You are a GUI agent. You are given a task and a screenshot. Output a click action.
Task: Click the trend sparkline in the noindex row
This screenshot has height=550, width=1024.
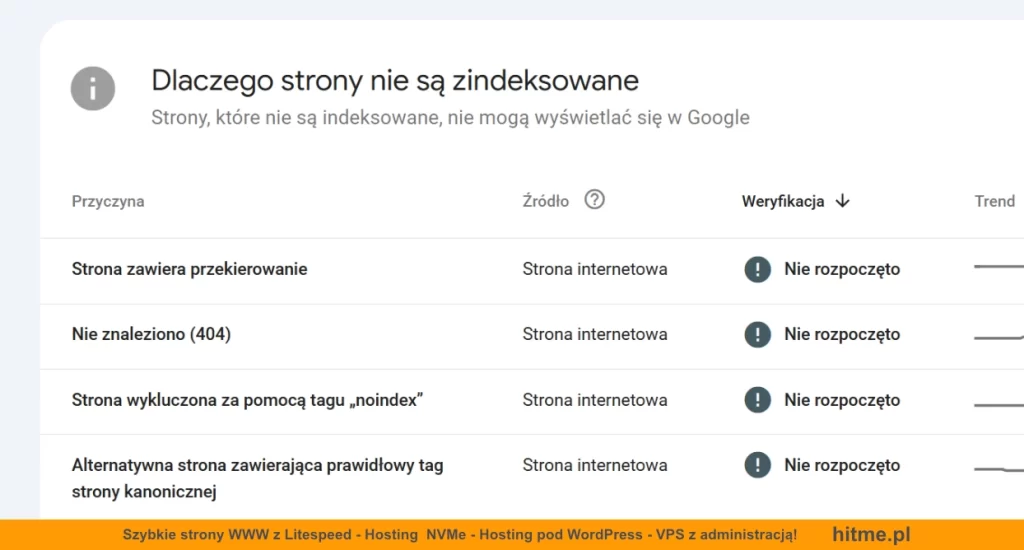[x=999, y=405]
